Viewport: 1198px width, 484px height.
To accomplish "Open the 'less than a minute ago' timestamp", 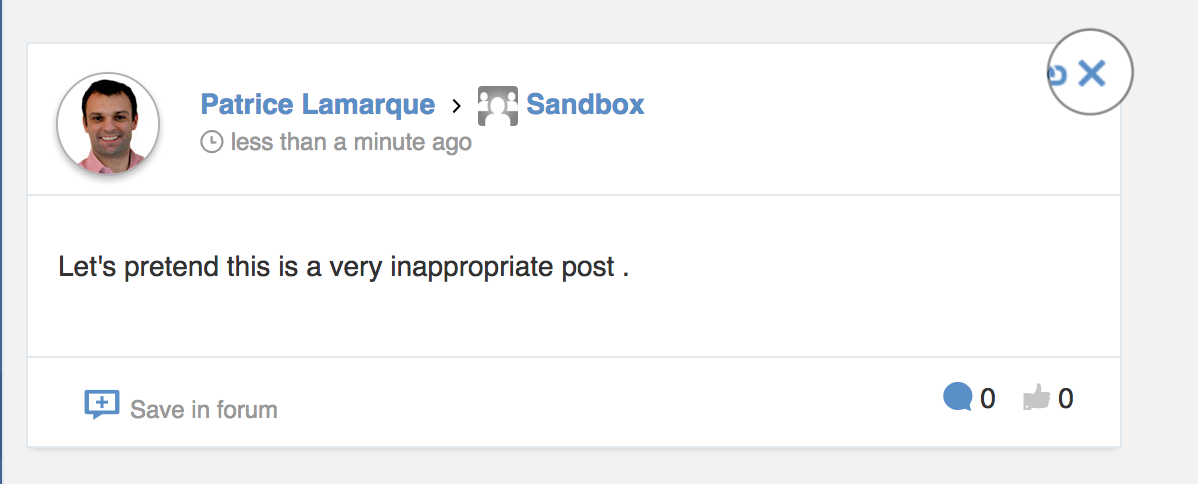I will [351, 142].
